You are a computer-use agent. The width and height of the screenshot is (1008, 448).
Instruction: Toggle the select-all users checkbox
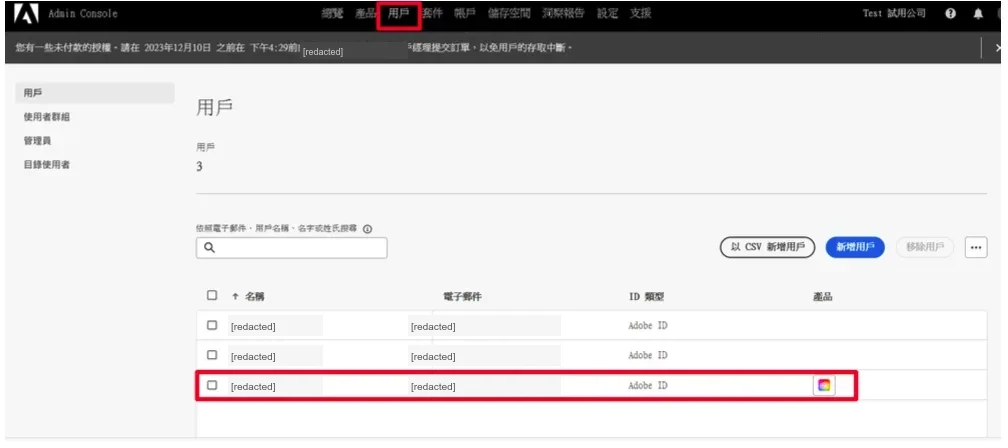pyautogui.click(x=212, y=296)
